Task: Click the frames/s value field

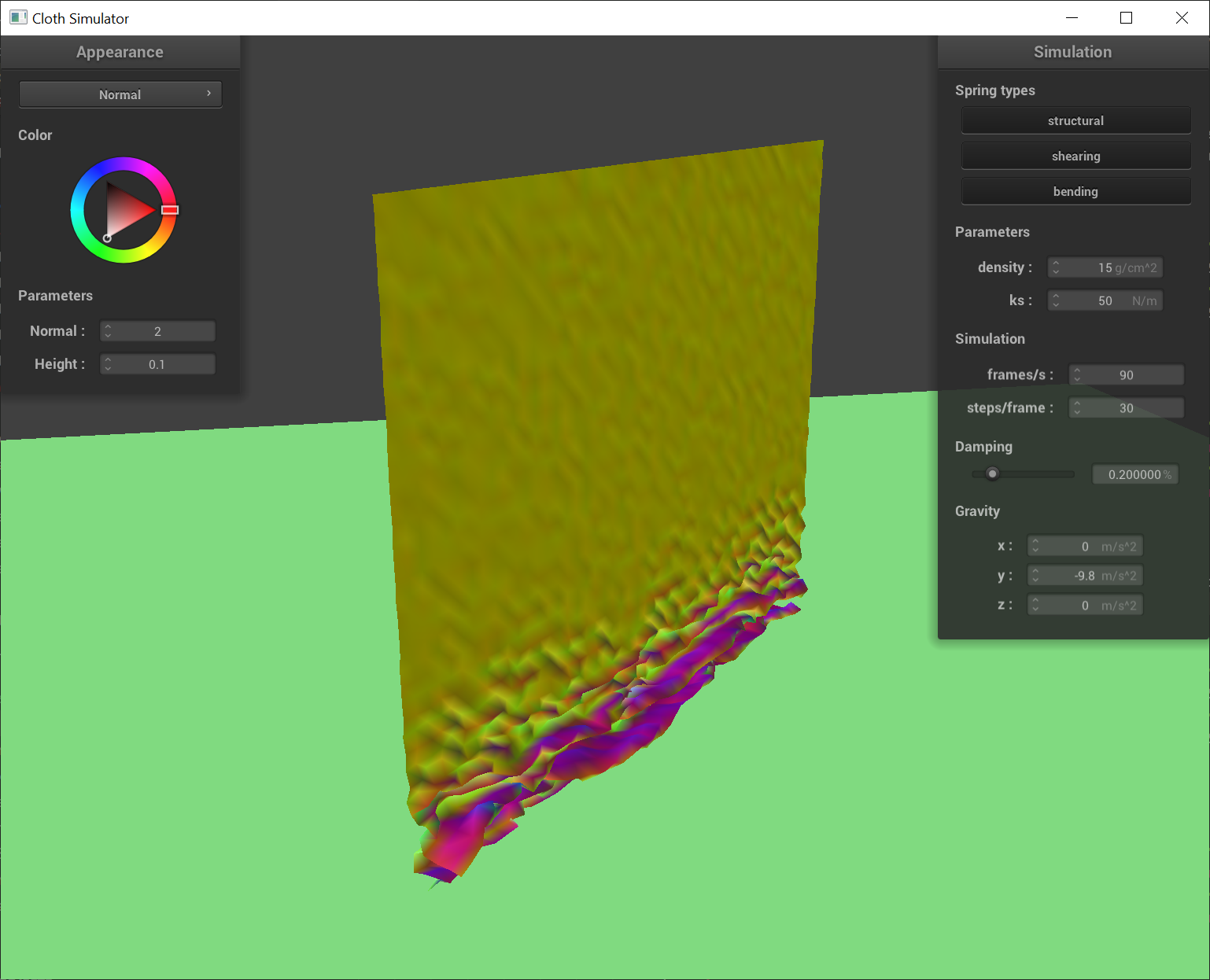Action: pos(1126,374)
